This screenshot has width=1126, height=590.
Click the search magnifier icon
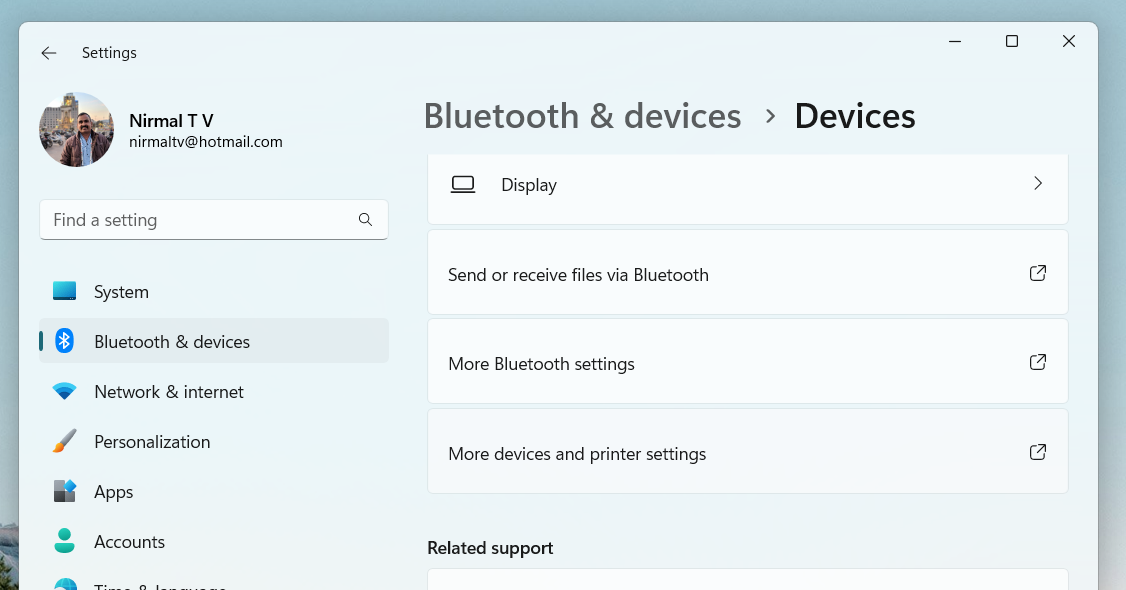(366, 220)
